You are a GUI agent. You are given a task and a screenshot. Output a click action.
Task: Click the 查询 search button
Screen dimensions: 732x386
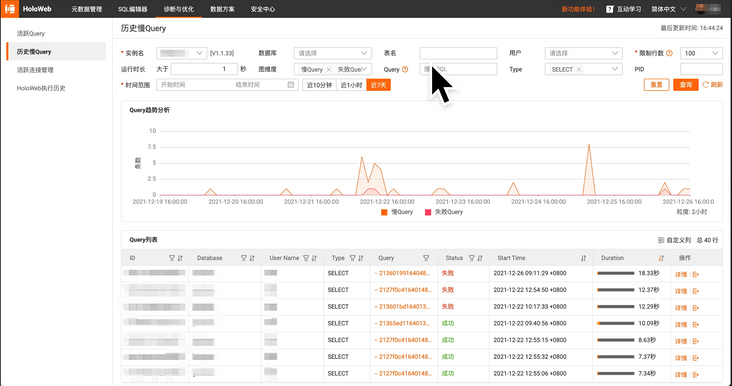(686, 85)
